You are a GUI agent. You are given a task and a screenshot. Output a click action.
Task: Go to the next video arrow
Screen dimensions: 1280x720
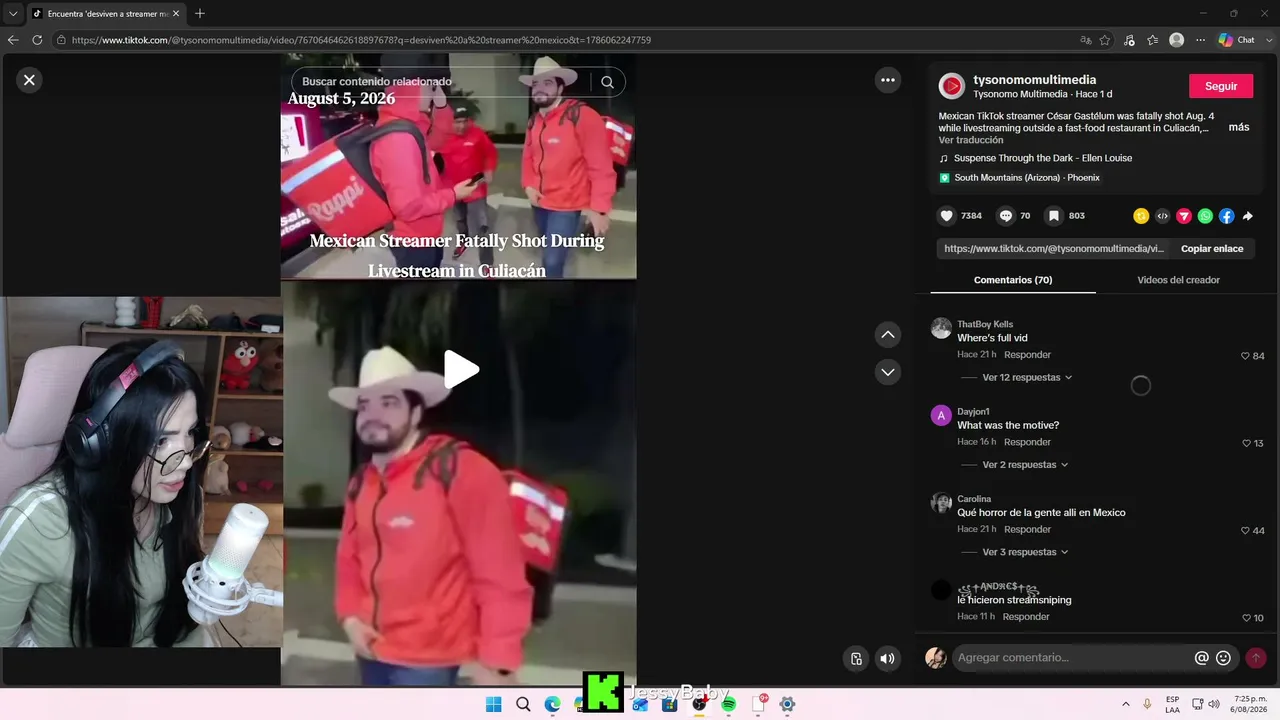(888, 372)
